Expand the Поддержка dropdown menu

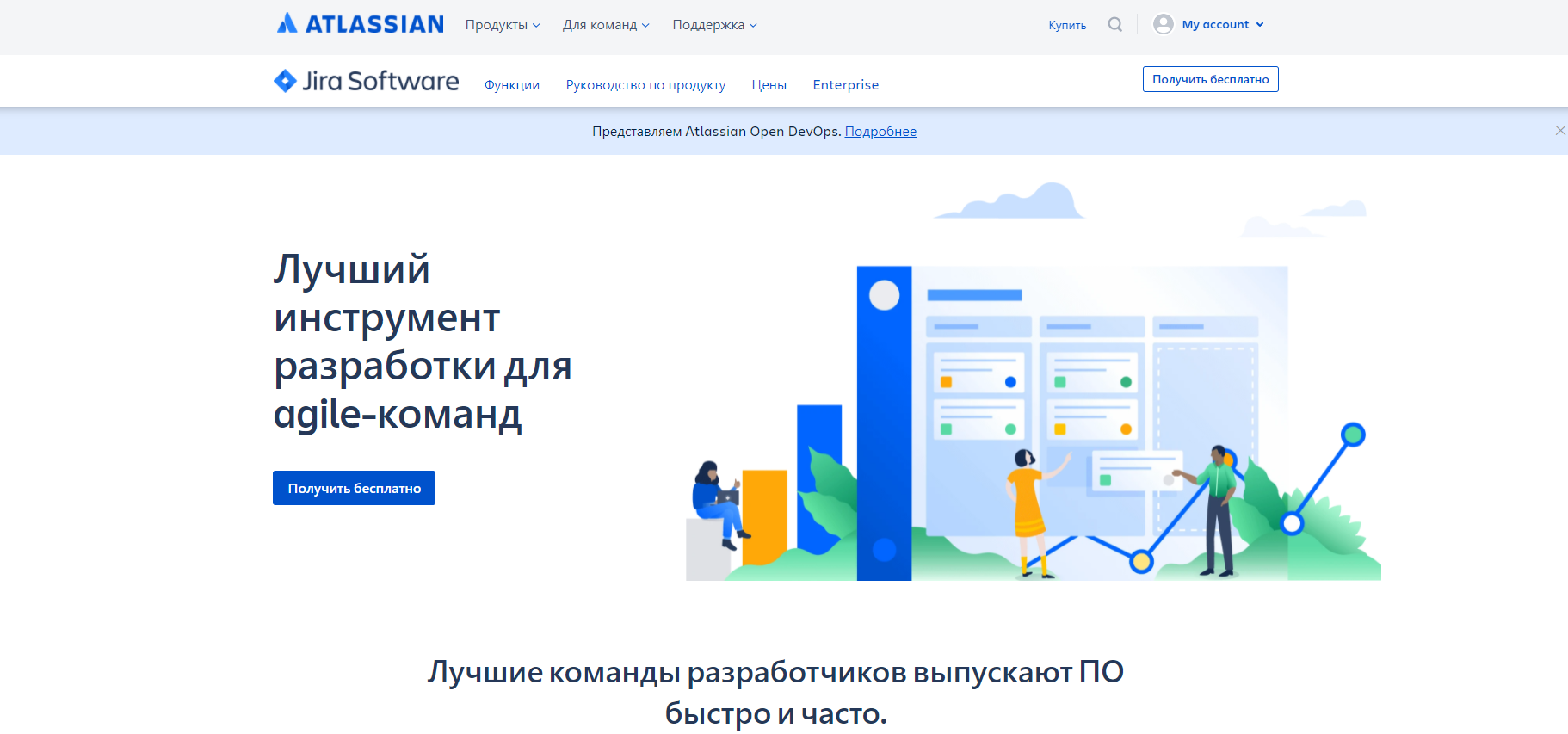[714, 25]
